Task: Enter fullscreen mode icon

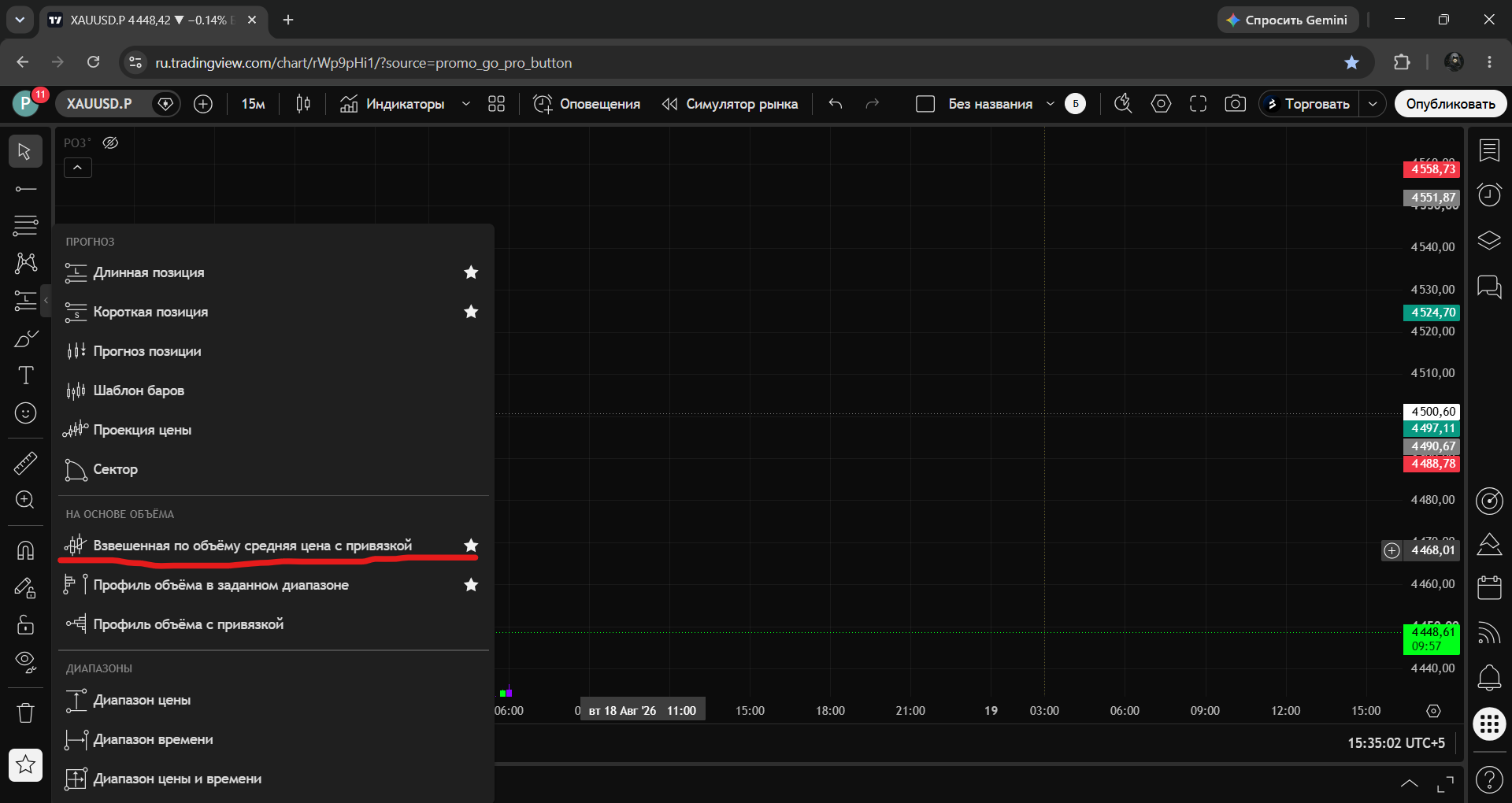Action: (1198, 104)
